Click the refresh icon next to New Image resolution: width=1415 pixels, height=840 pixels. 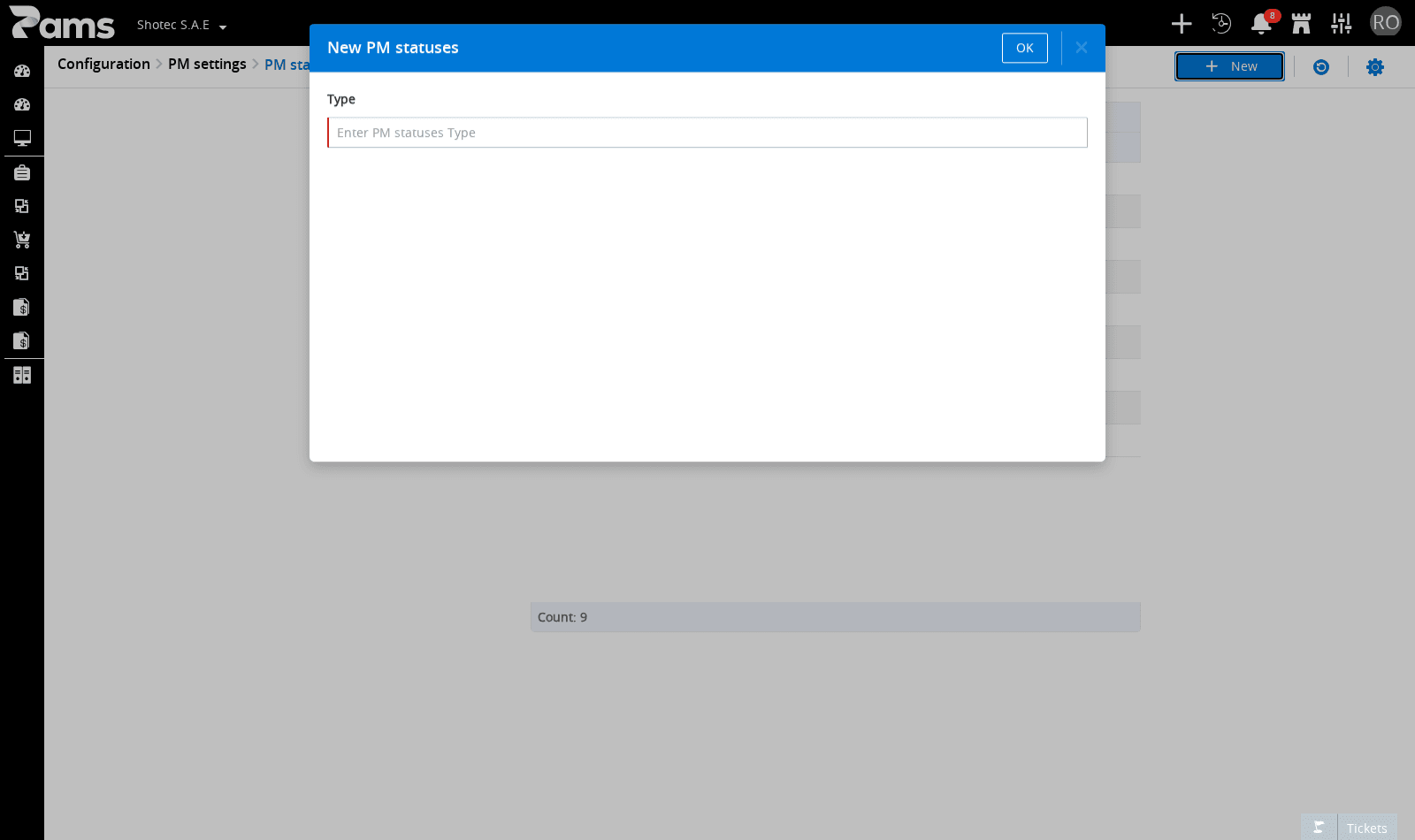1321,67
